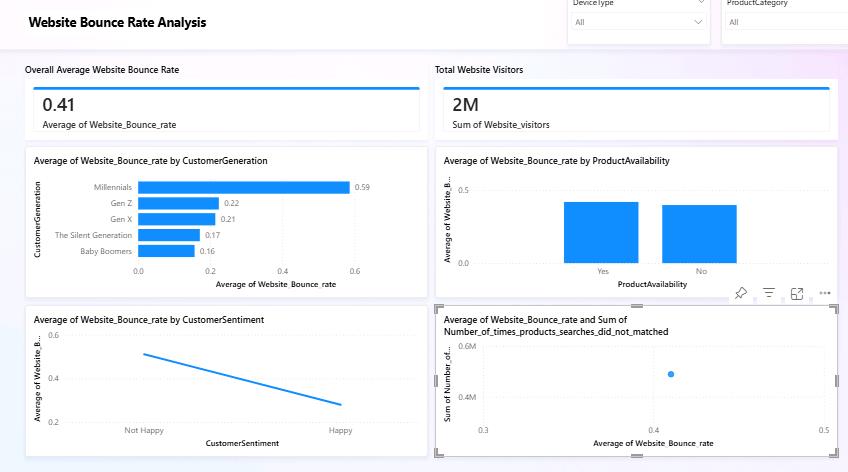Viewport: 848px width, 472px height.
Task: Click the Not Happy axis label
Action: pyautogui.click(x=144, y=430)
